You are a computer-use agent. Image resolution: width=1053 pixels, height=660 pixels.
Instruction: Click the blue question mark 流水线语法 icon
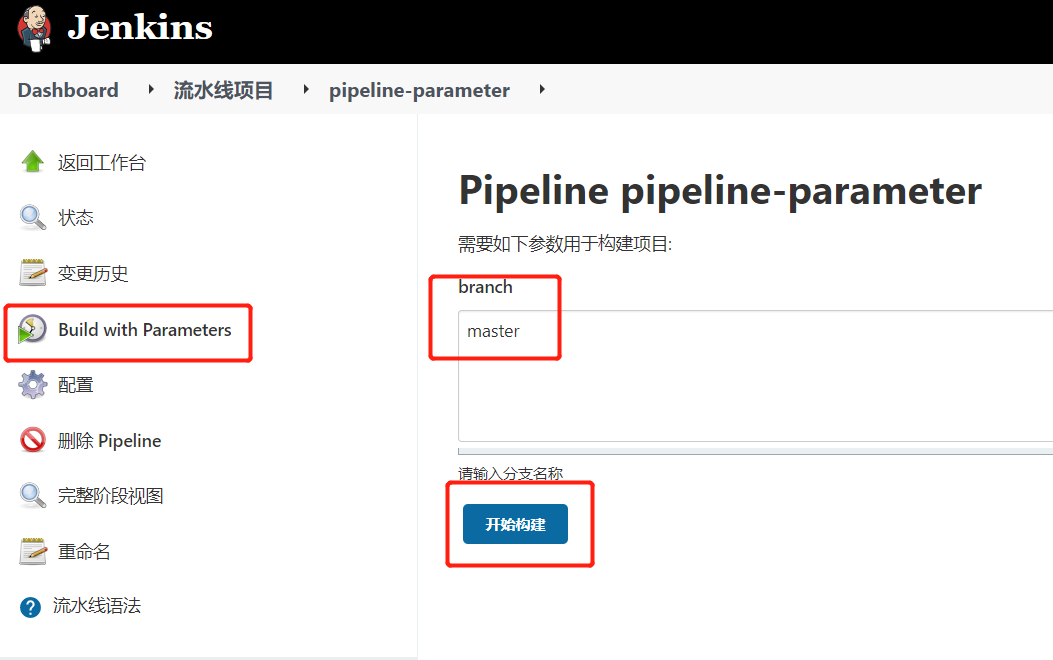[30, 607]
